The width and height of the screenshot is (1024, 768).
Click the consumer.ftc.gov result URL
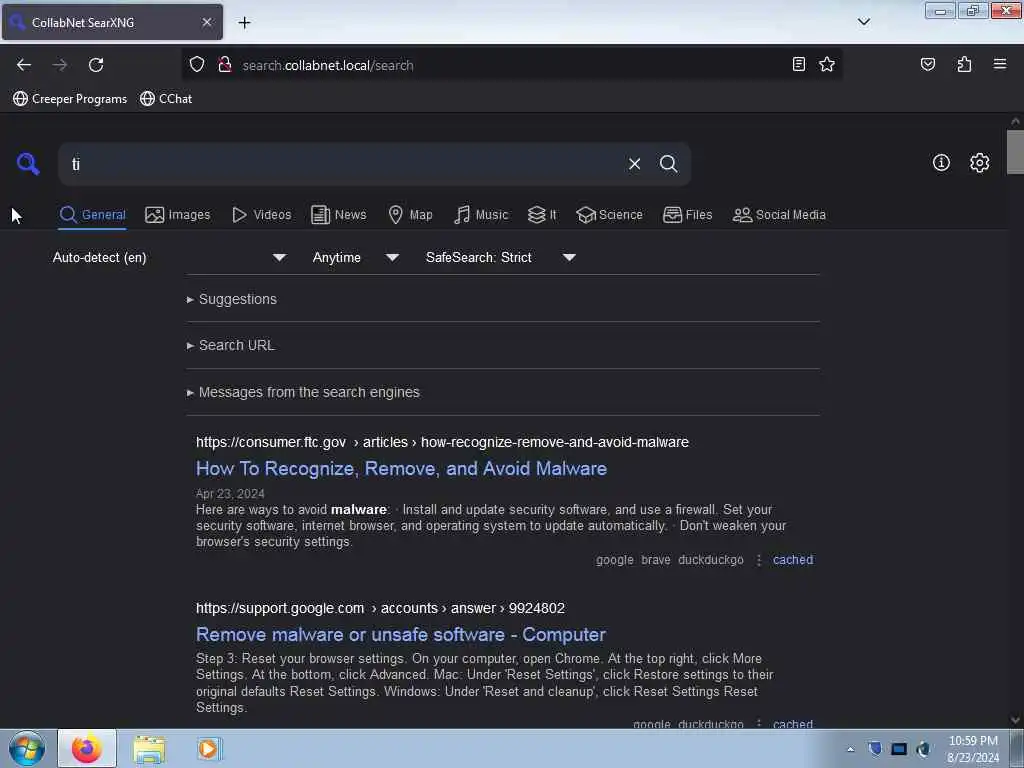[442, 442]
